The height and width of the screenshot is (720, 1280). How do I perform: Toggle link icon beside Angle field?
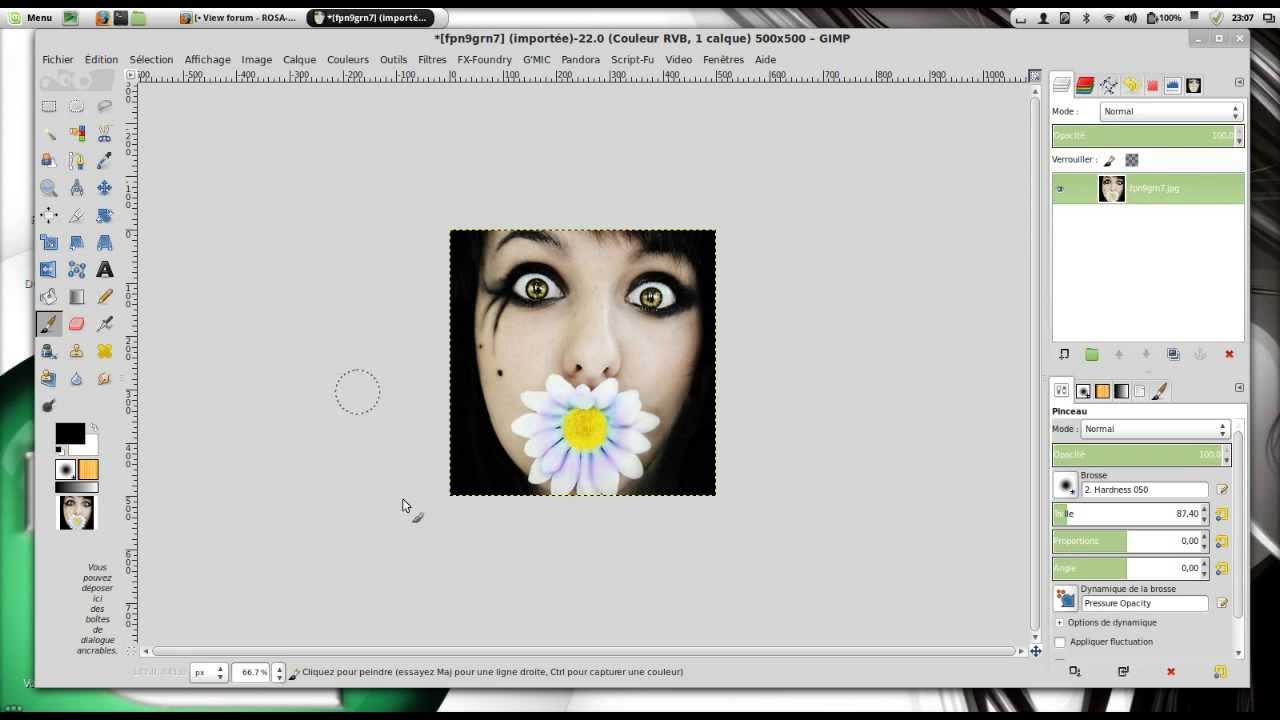click(x=1221, y=568)
